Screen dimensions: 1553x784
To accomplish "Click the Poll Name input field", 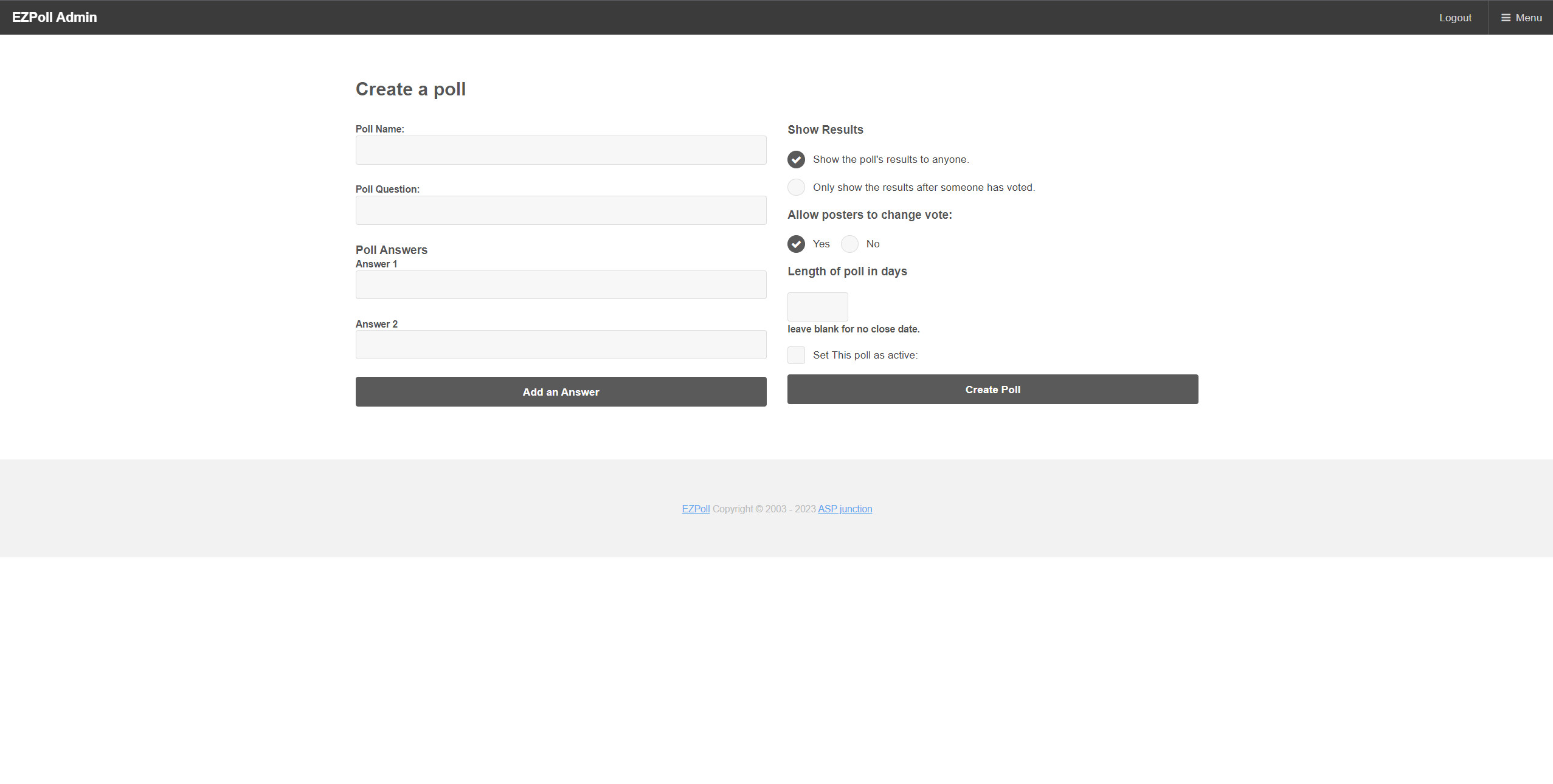I will (x=561, y=150).
